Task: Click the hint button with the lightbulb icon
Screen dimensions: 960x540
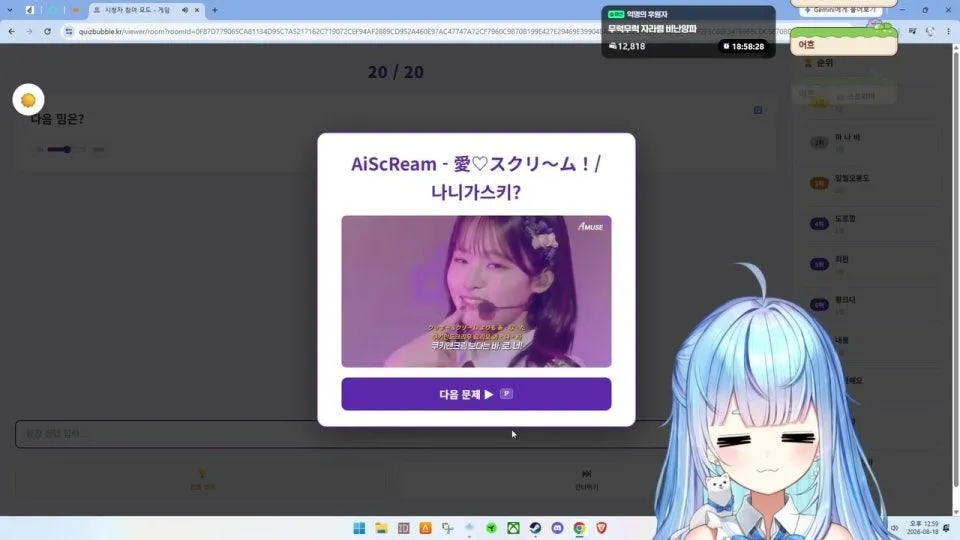Action: [x=201, y=479]
